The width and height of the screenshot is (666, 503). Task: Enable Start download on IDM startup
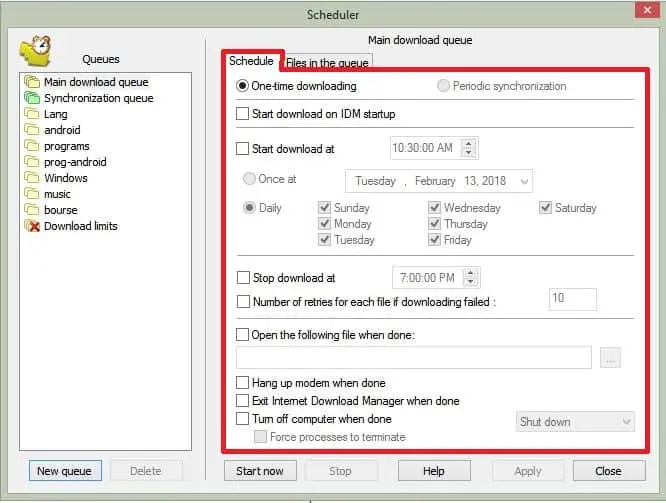point(243,114)
